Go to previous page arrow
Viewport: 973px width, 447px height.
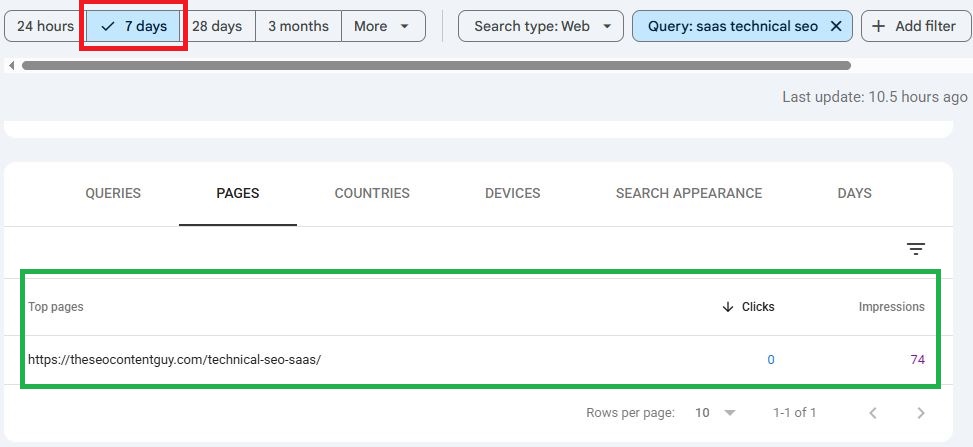872,413
